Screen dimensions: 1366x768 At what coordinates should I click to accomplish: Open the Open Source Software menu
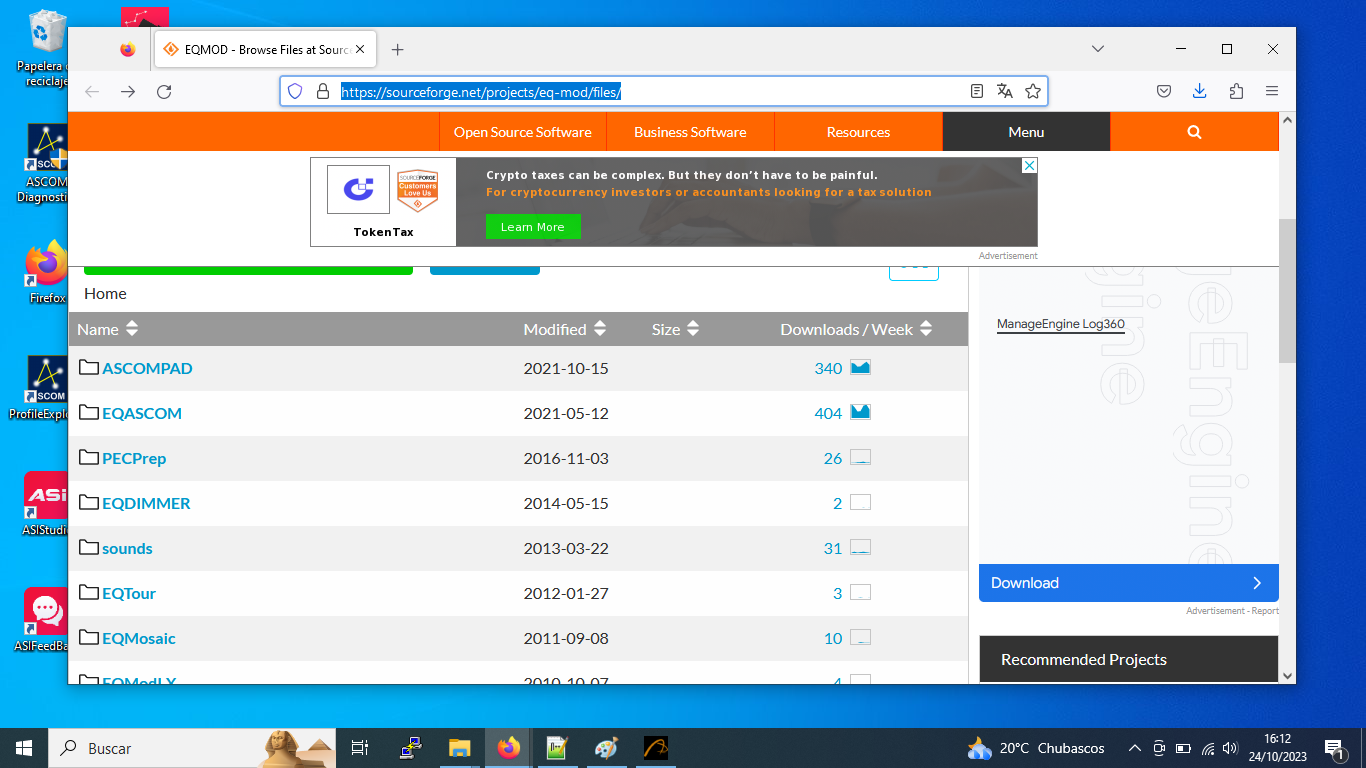[523, 132]
